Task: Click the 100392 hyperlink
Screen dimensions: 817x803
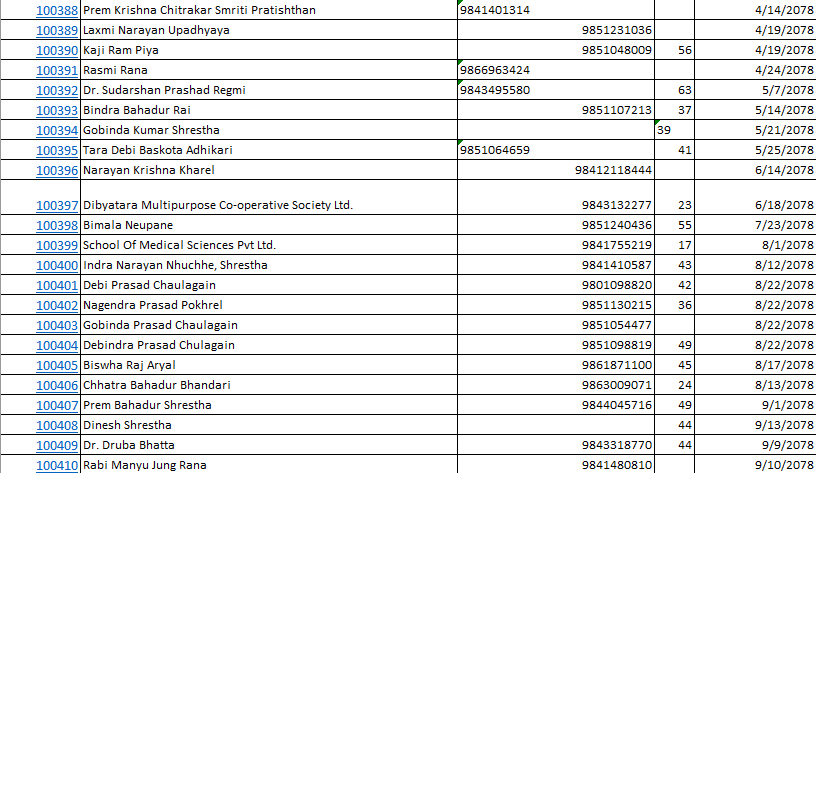Action: pyautogui.click(x=57, y=90)
